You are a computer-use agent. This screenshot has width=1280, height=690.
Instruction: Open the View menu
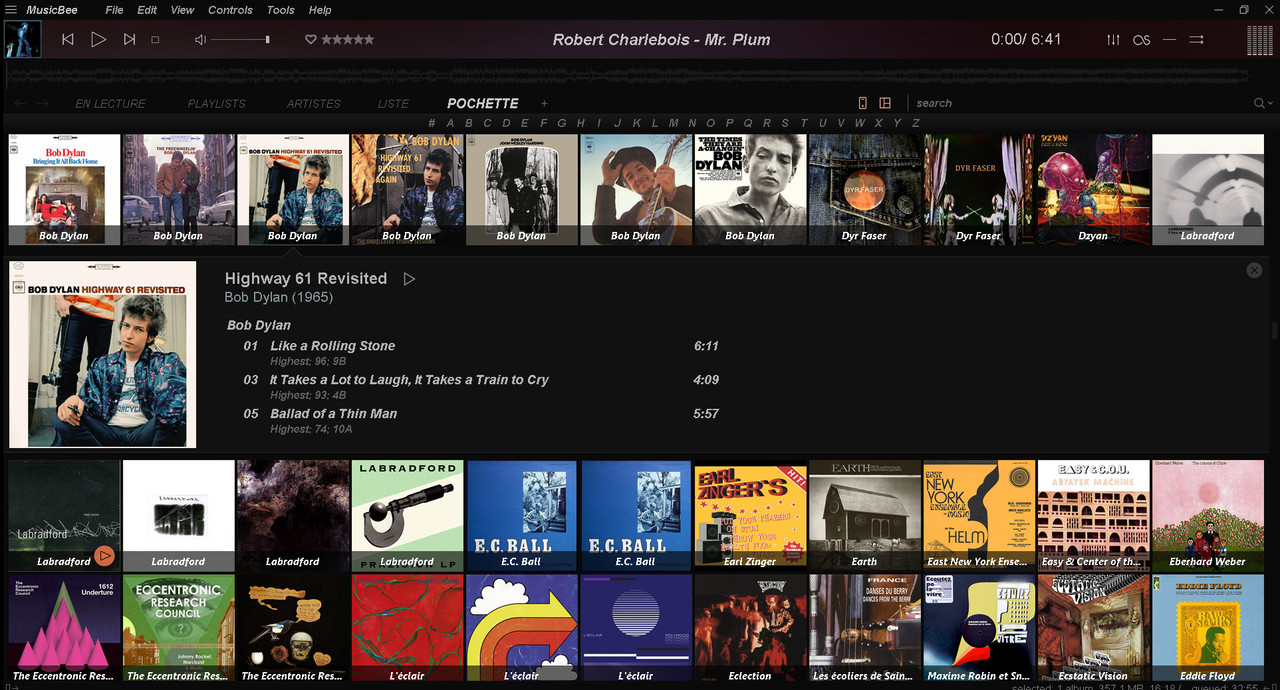(x=182, y=10)
